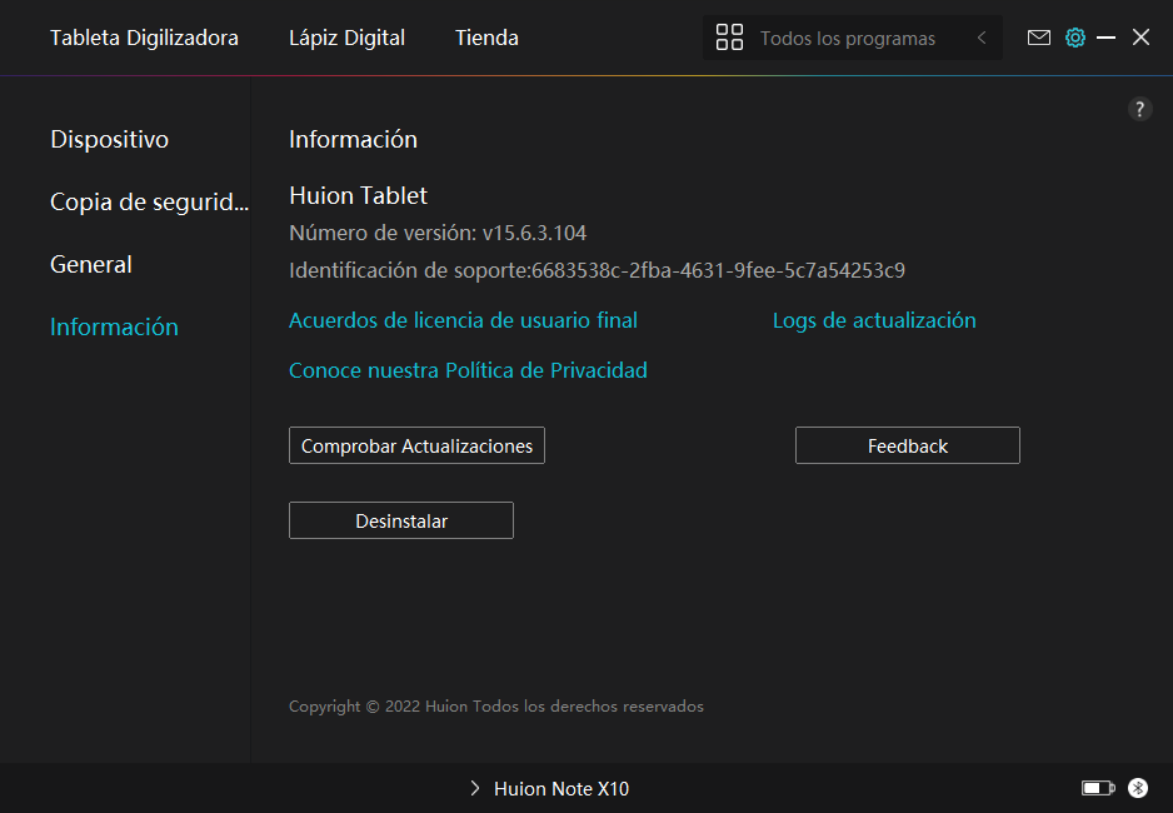
Task: Click the Huion Tablet heading
Action: [x=358, y=195]
